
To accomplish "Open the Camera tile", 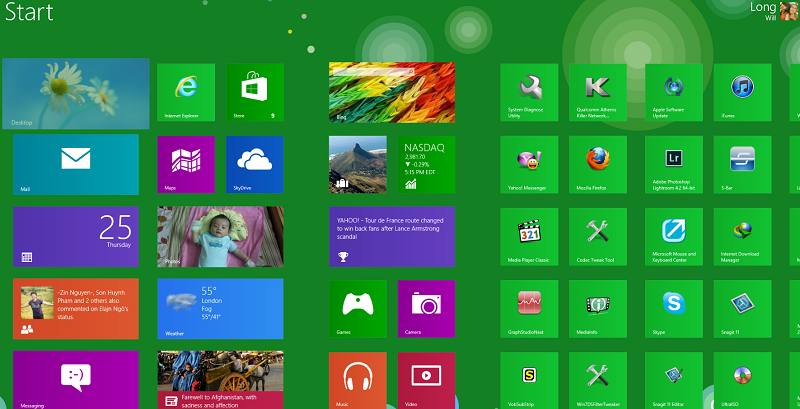I will 426,309.
